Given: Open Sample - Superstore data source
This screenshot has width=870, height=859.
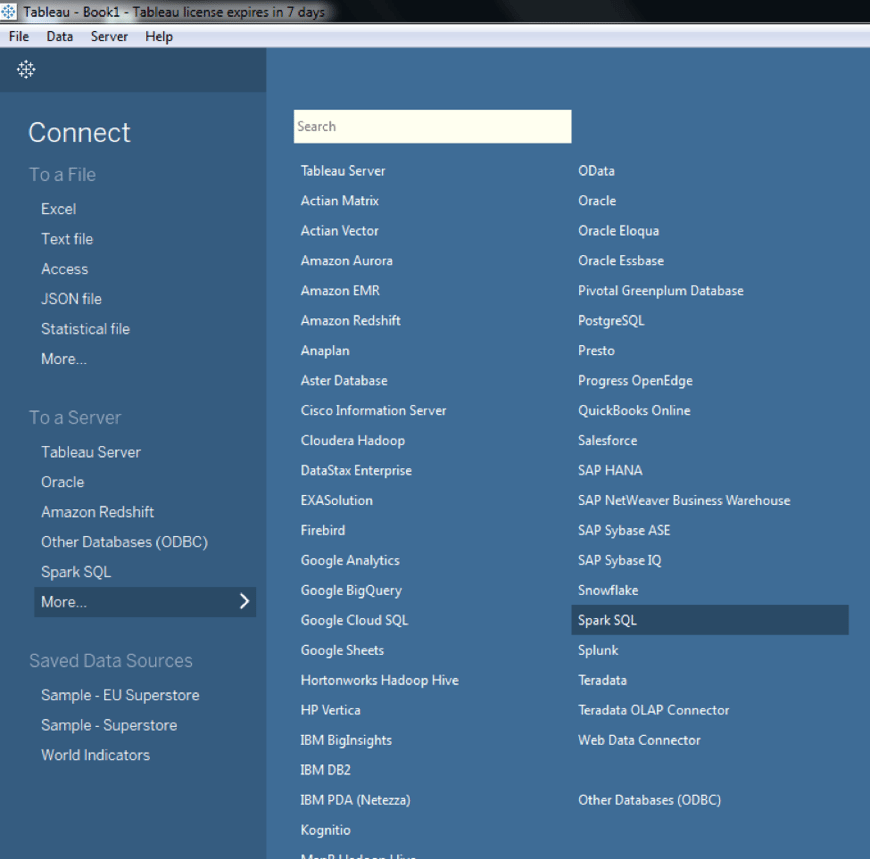Looking at the screenshot, I should pyautogui.click(x=109, y=725).
